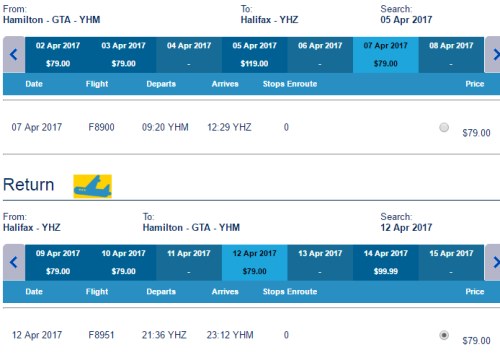Select the 07 Apr 2017 departure tab

click(386, 55)
